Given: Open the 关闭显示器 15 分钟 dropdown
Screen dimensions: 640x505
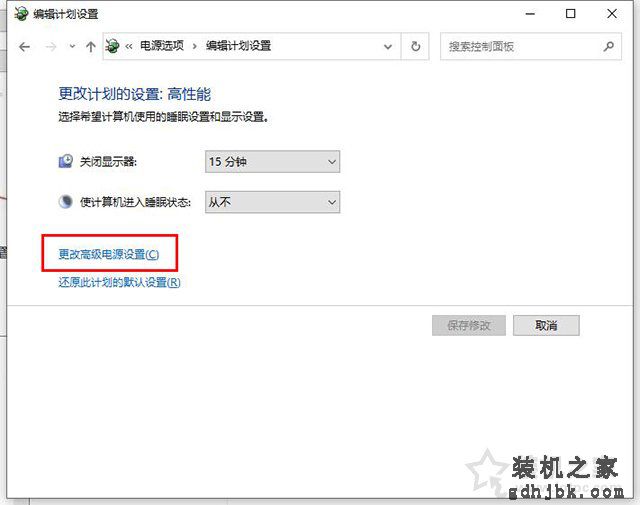Looking at the screenshot, I should pyautogui.click(x=272, y=162).
